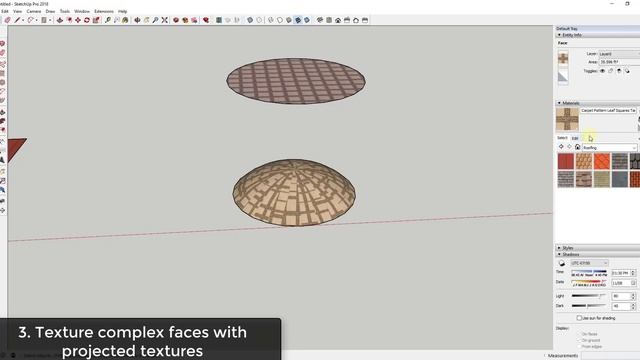Expand the Styles panel
640x360 pixels.
(x=559, y=248)
